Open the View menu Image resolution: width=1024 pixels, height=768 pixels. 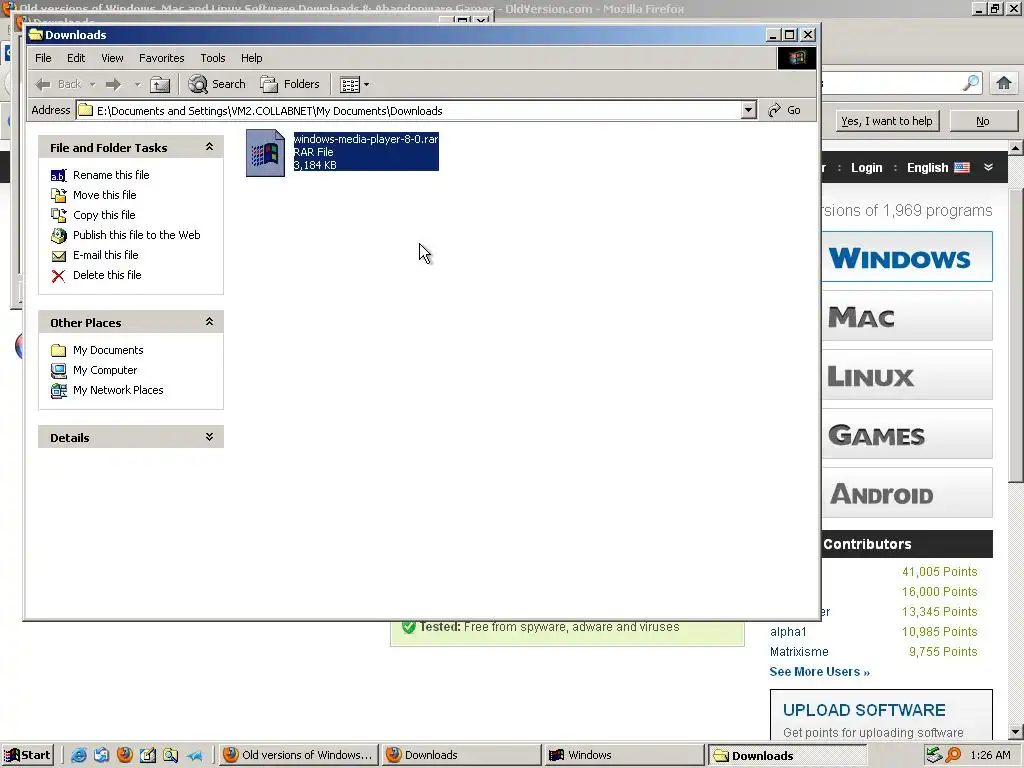tap(112, 58)
